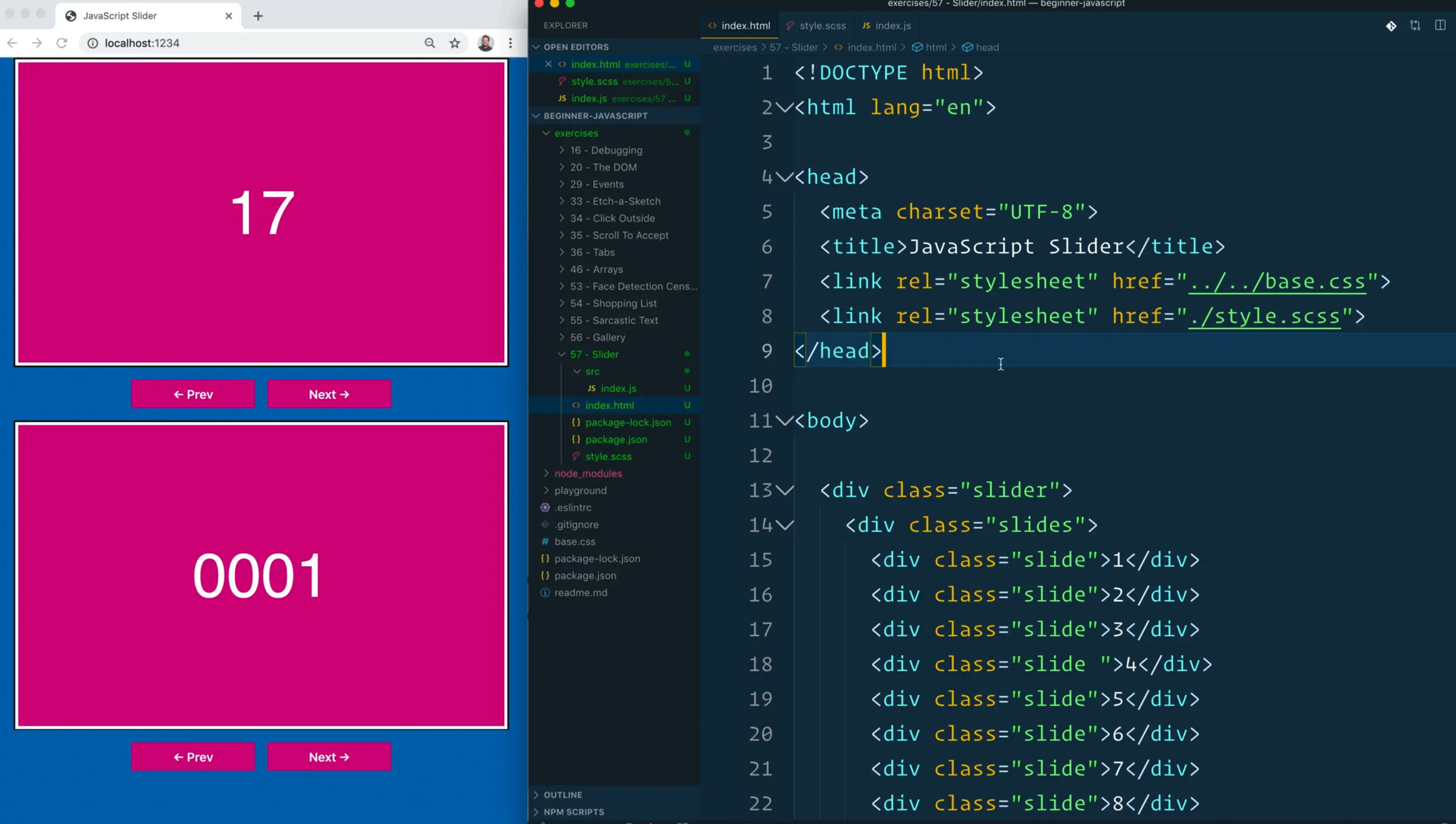Expand the node_modules folder
Image resolution: width=1456 pixels, height=824 pixels.
[x=588, y=473]
